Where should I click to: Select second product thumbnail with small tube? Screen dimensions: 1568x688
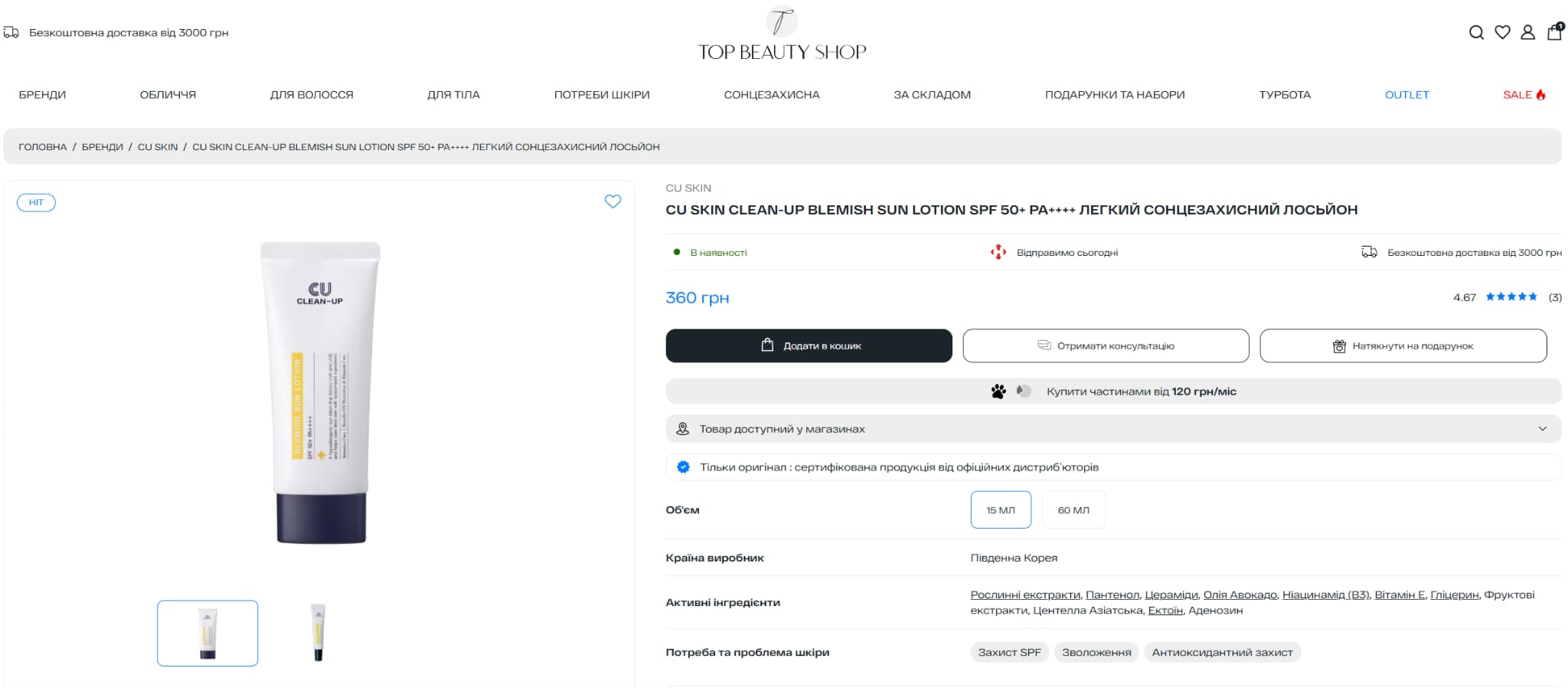(x=318, y=633)
